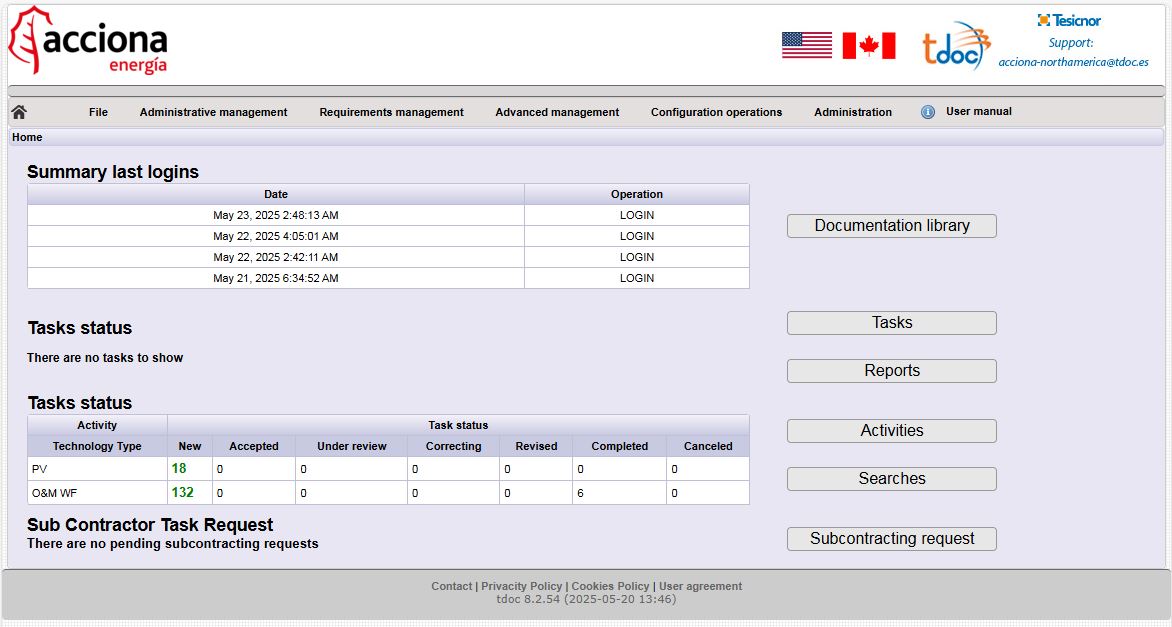Viewport: 1172px width, 627px height.
Task: Click the green 132 New count for O&M WF
Action: [x=182, y=492]
